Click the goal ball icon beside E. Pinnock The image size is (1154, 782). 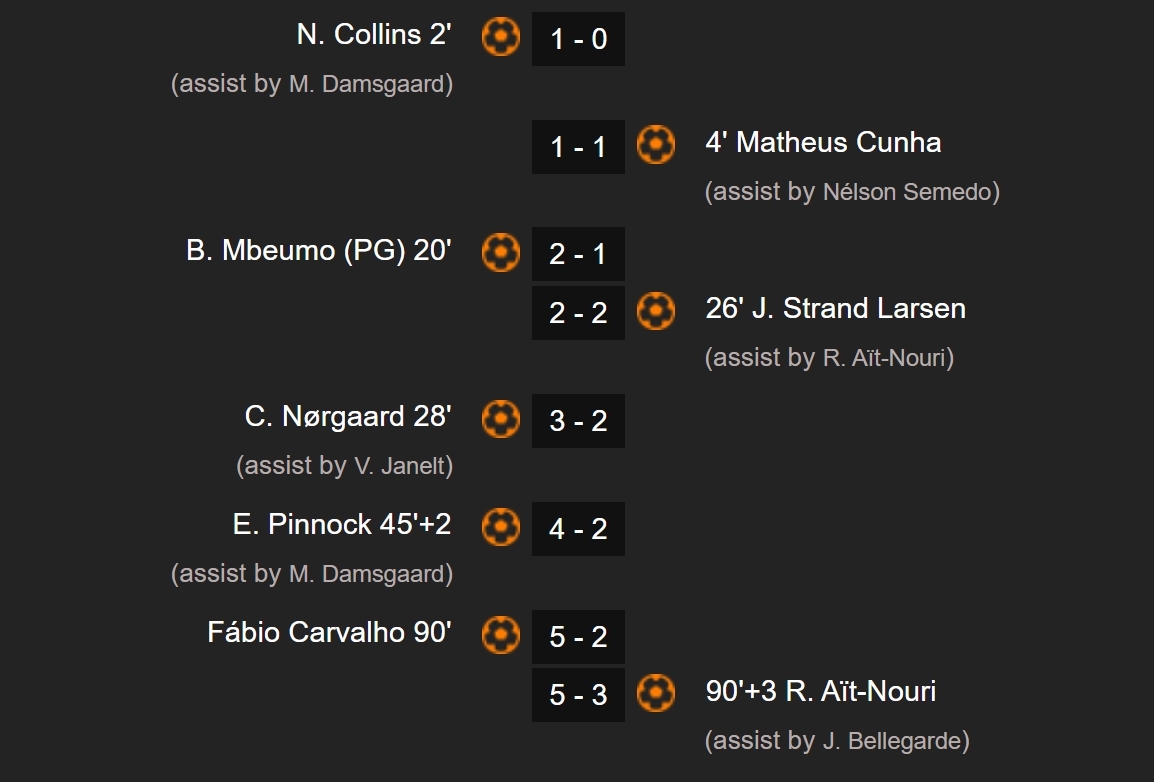[501, 527]
